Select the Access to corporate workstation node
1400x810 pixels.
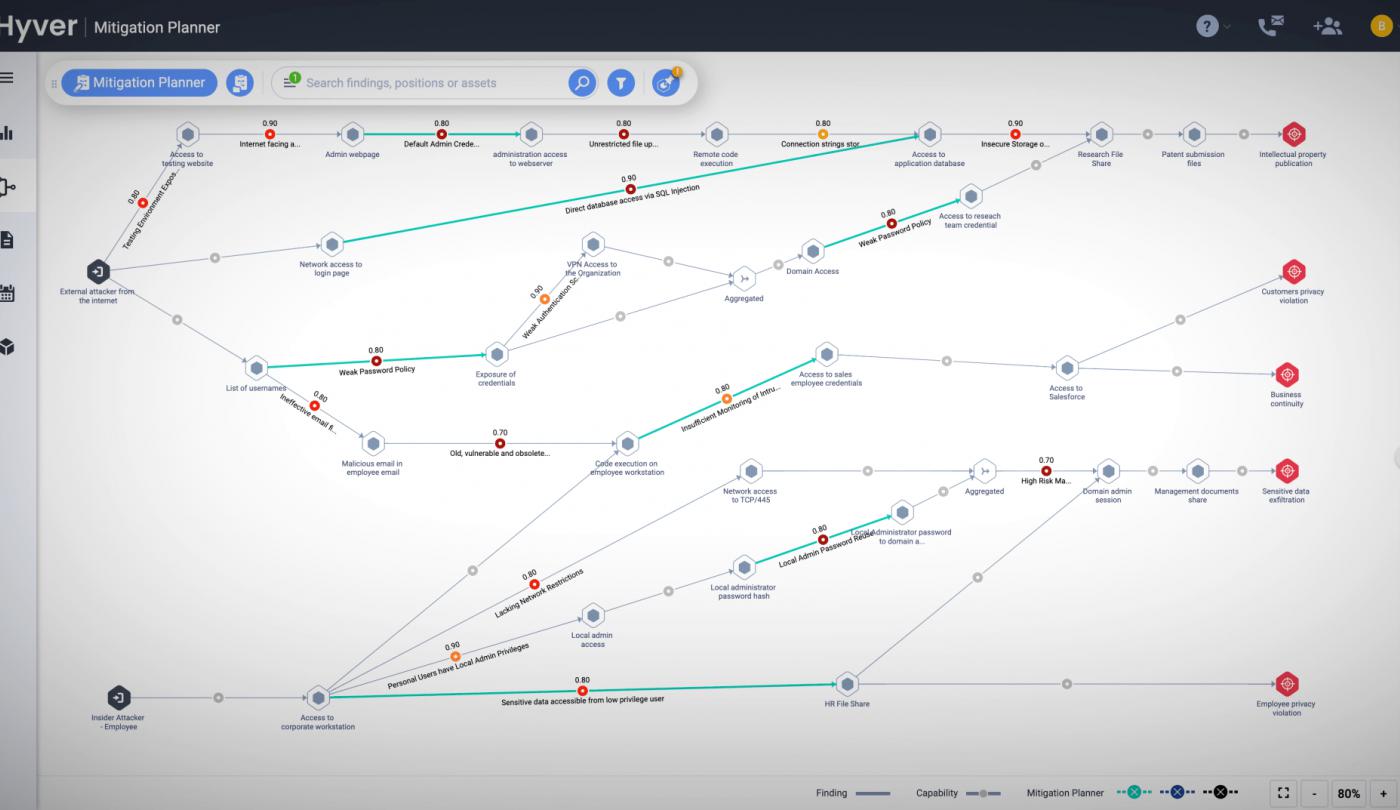click(318, 697)
